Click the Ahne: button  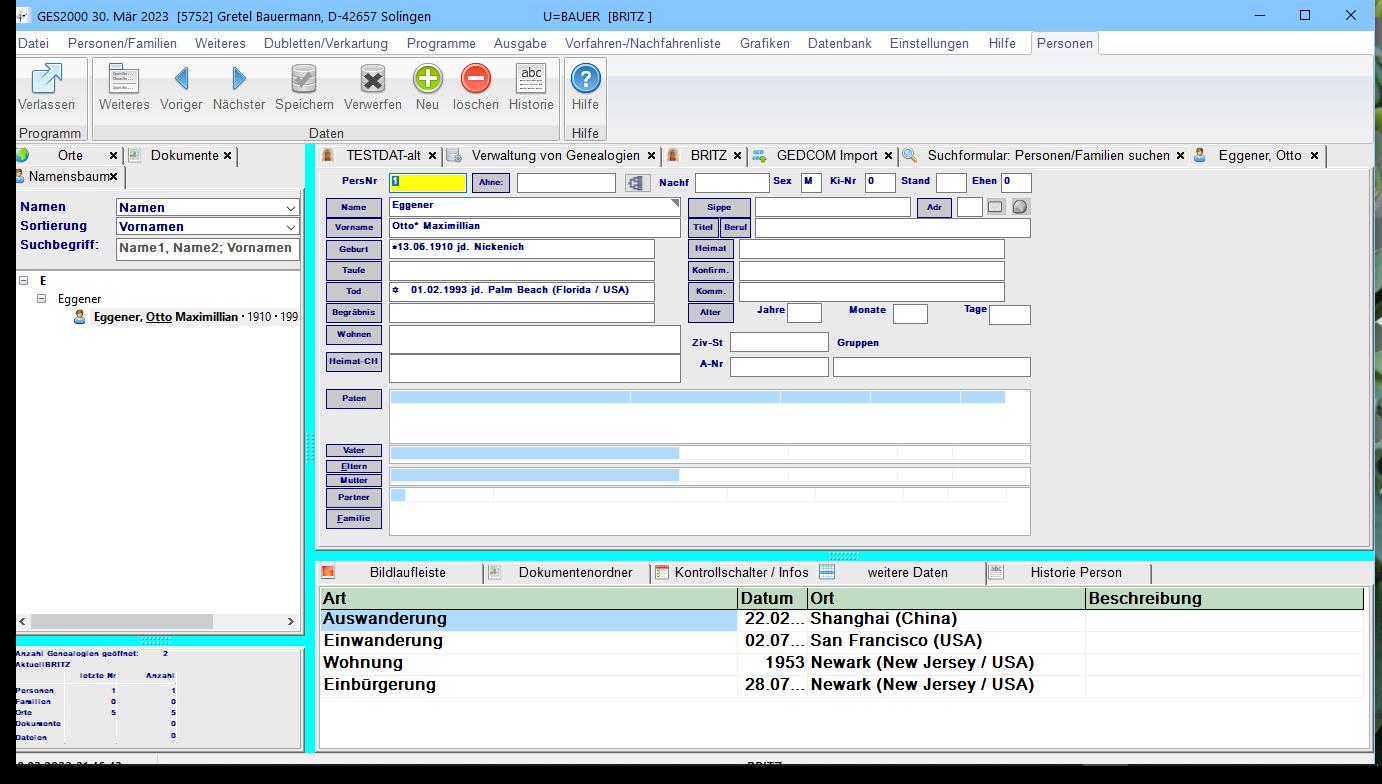491,182
